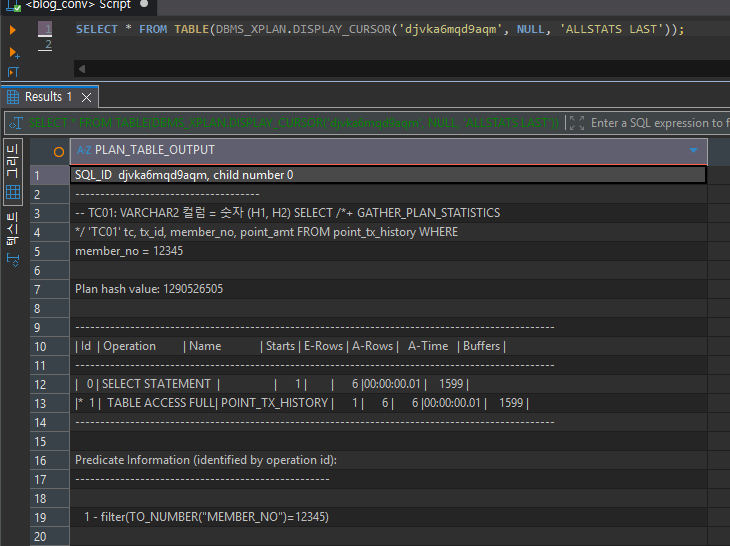The width and height of the screenshot is (730, 546).
Task: Switch to the grid view side tab
Action: coord(13,172)
